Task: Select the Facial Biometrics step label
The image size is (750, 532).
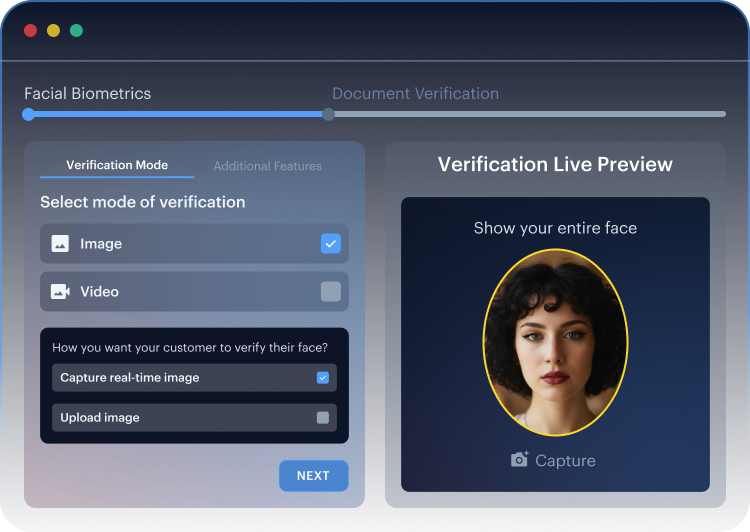Action: (x=88, y=93)
